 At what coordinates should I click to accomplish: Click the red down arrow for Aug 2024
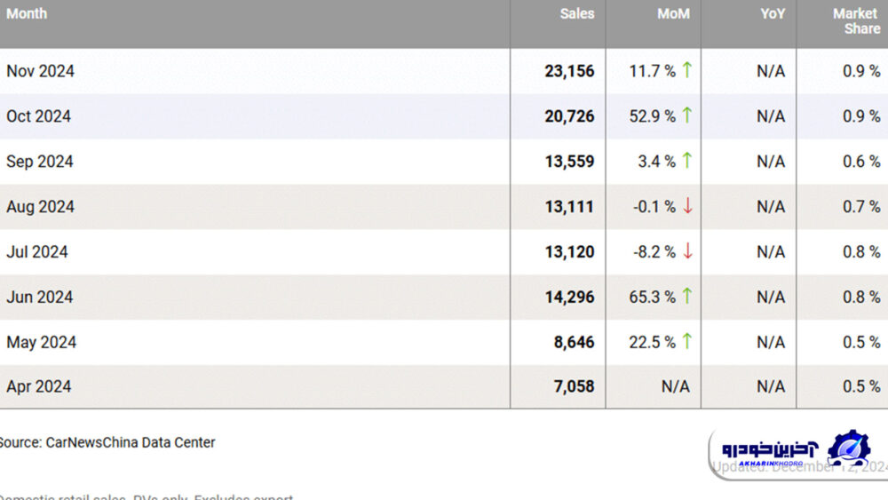[687, 206]
